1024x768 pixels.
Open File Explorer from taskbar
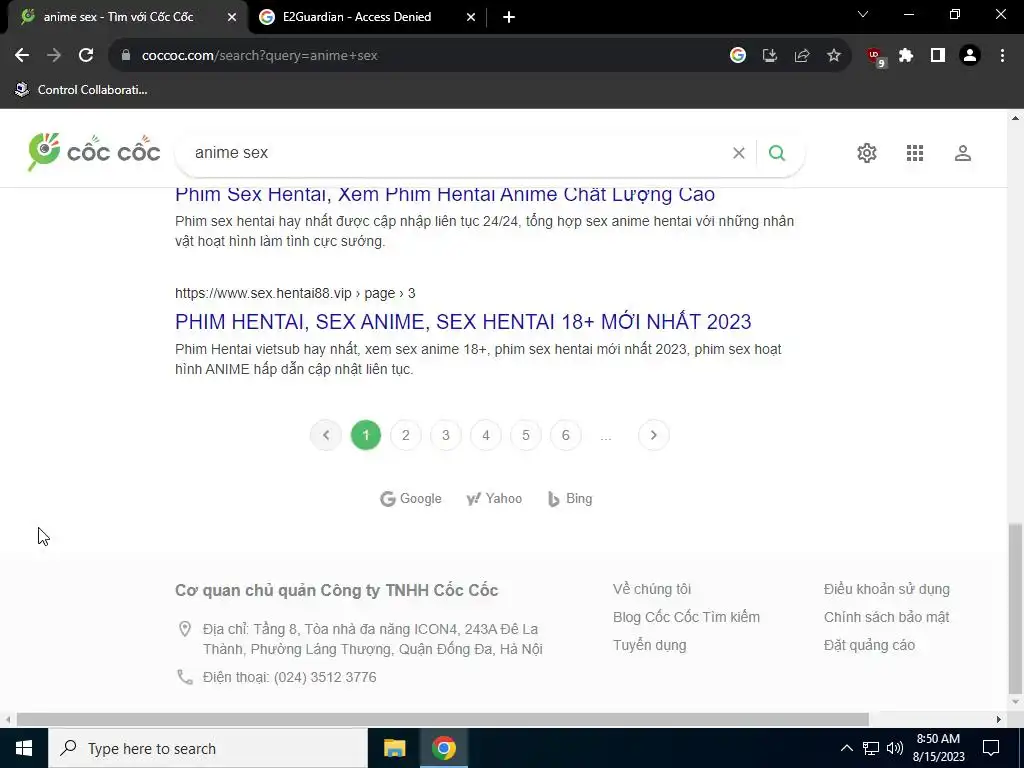(x=394, y=748)
